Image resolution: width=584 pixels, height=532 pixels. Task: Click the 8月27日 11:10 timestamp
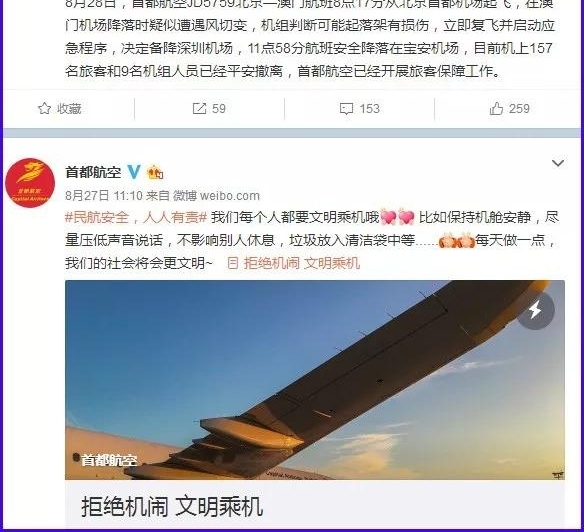[104, 196]
